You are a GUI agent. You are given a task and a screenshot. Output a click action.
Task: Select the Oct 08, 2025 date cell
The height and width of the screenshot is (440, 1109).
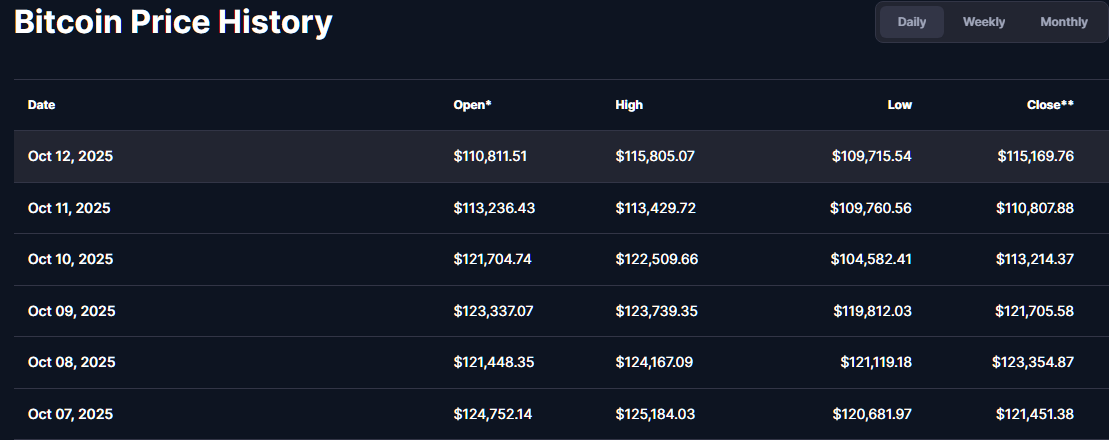tap(71, 362)
